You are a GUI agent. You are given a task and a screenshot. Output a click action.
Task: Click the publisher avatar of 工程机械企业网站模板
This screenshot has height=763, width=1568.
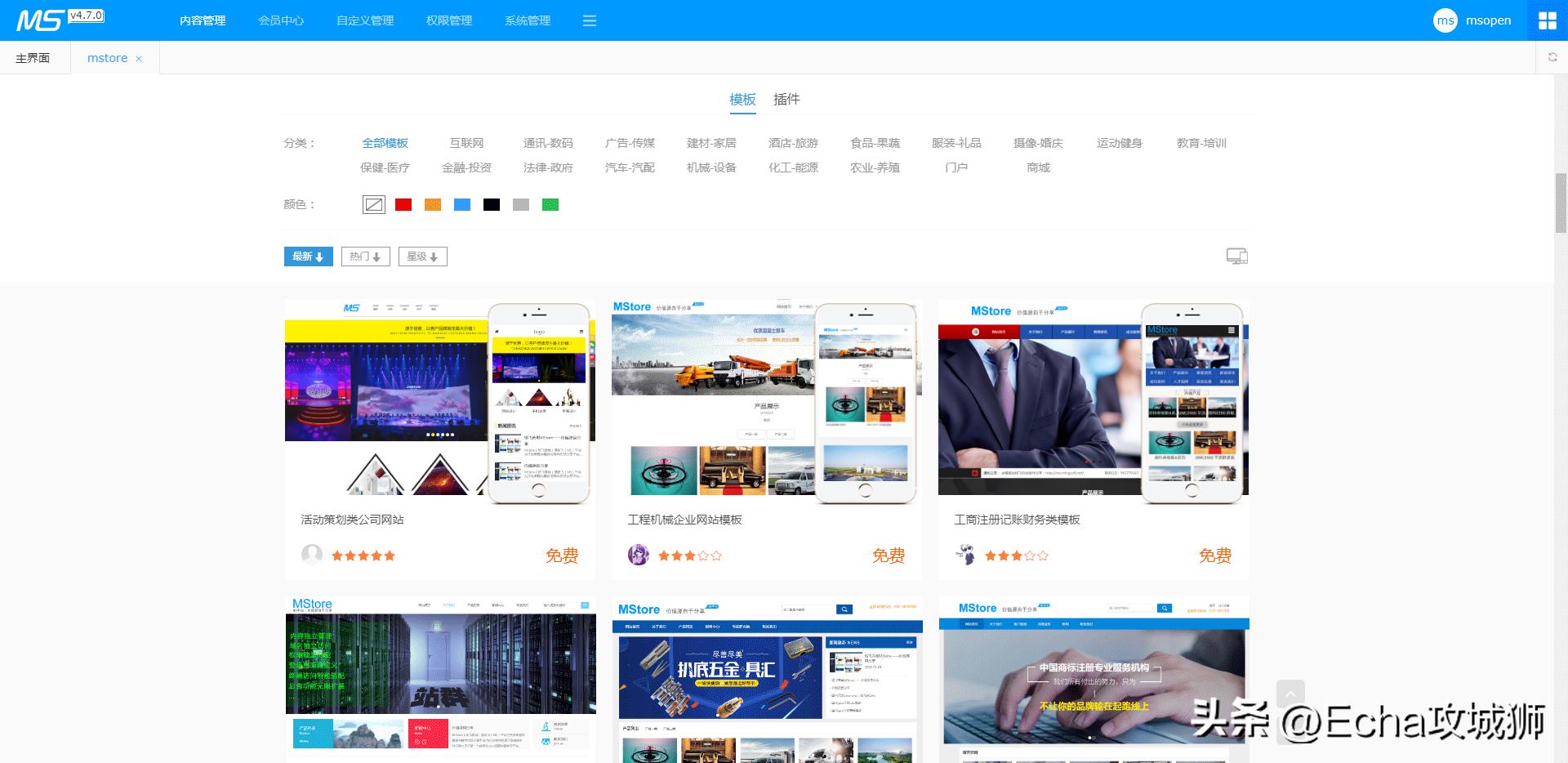tap(638, 556)
